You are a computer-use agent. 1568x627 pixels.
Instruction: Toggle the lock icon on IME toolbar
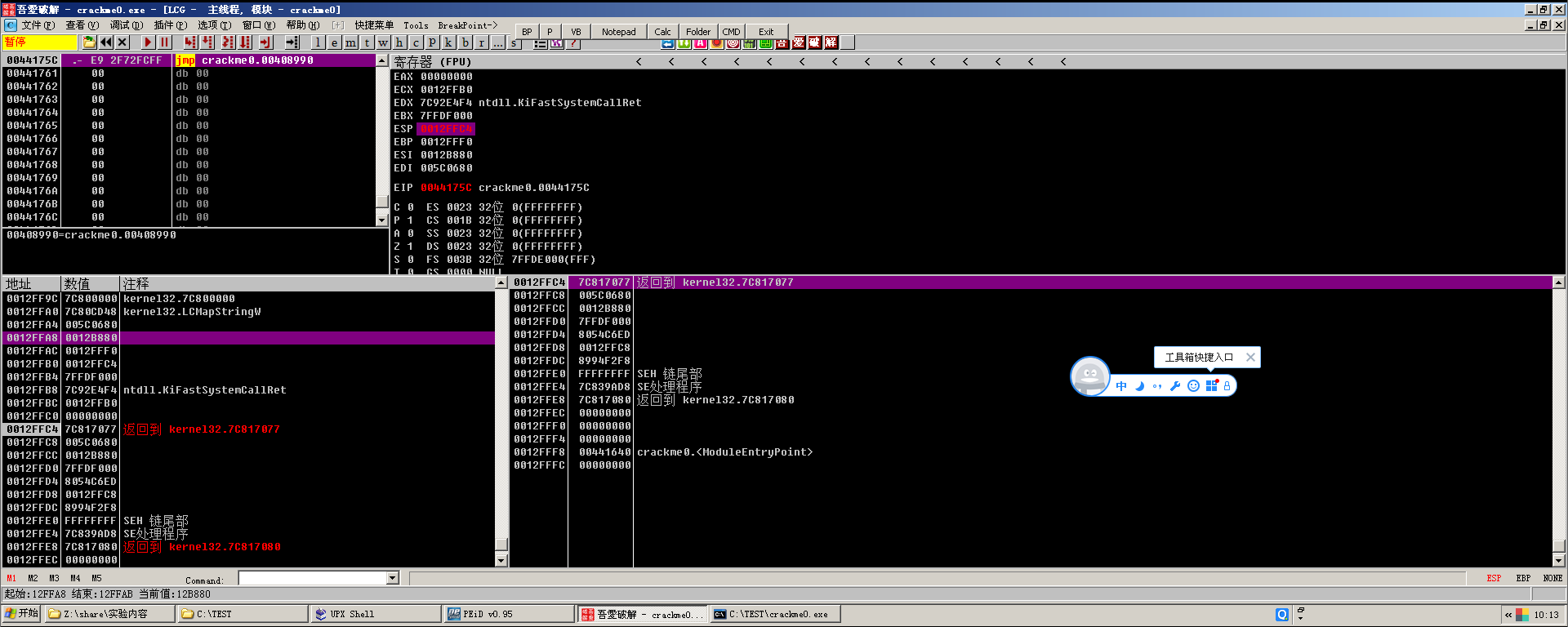(1227, 386)
